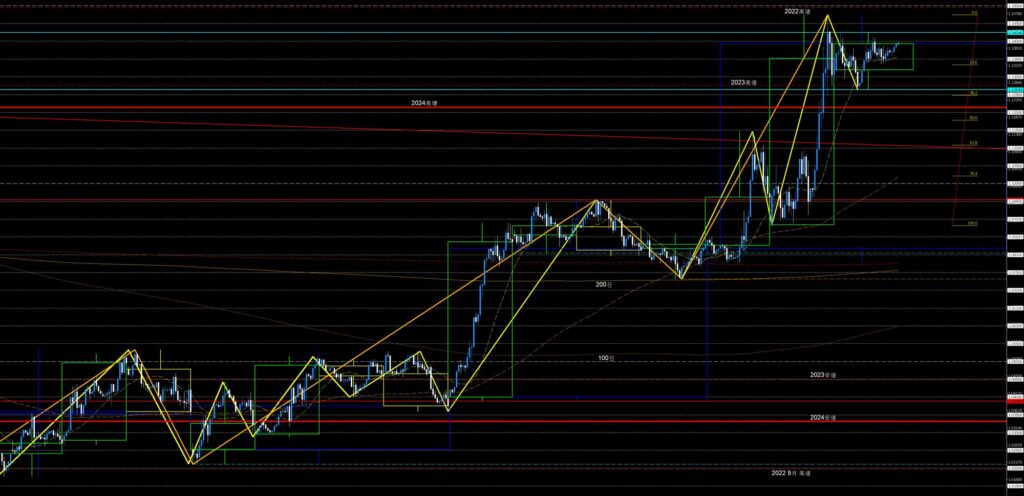Click the yellow zigzag peak at 2022 high
Image resolution: width=1024 pixels, height=496 pixels.
[826, 16]
